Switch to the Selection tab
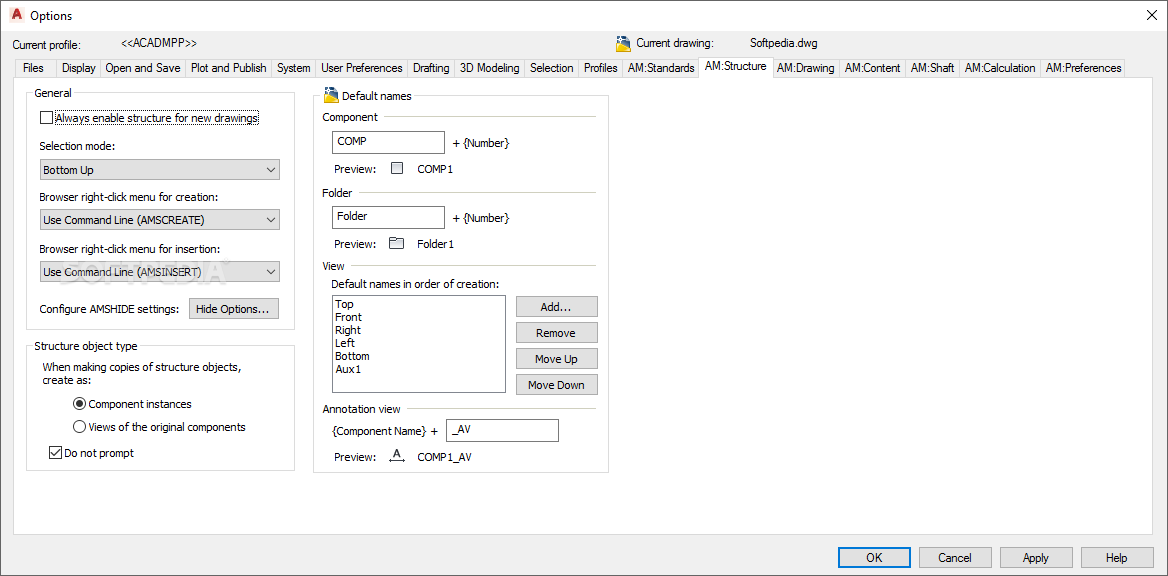1168x576 pixels. coord(552,68)
